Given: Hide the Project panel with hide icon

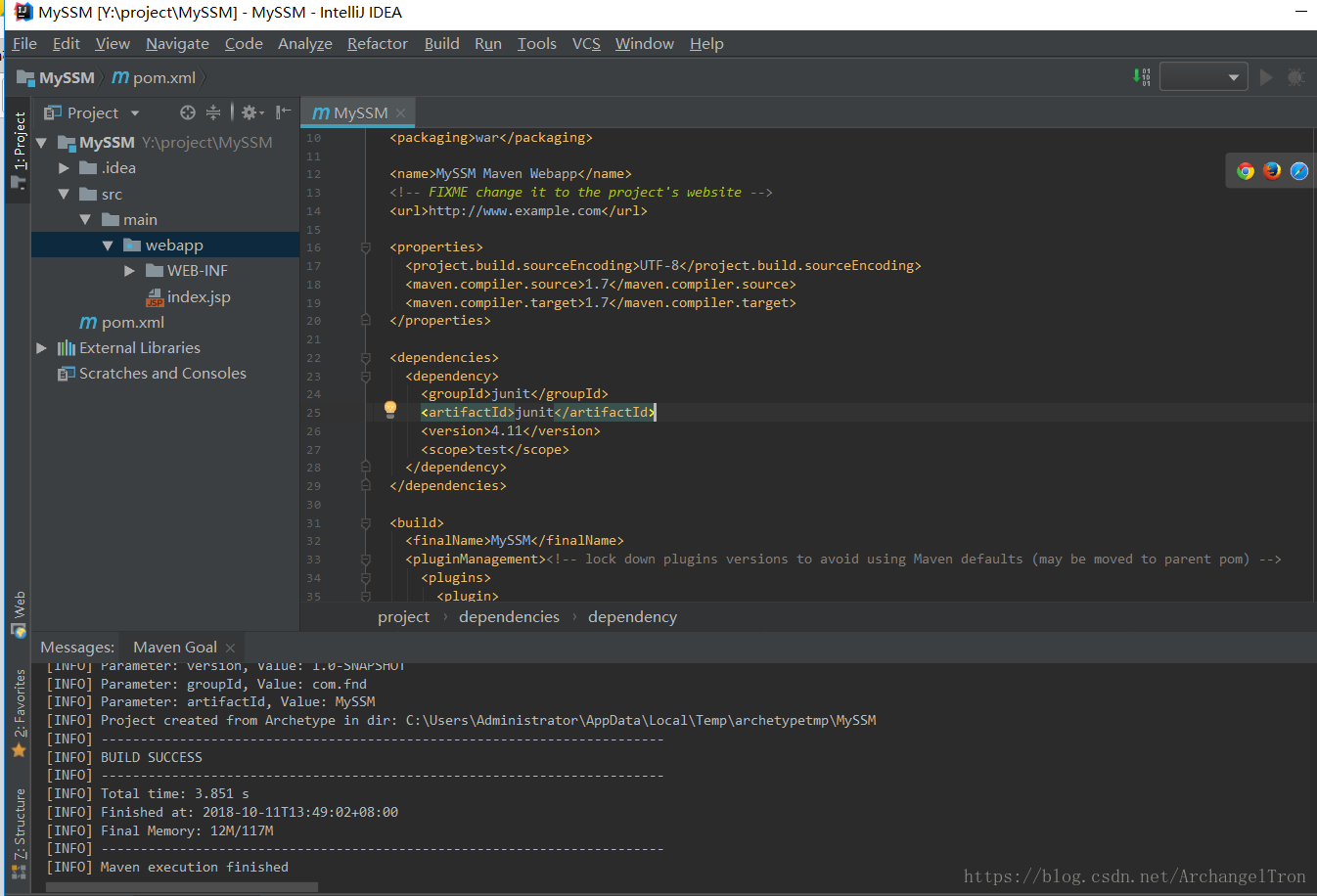Looking at the screenshot, I should (283, 112).
